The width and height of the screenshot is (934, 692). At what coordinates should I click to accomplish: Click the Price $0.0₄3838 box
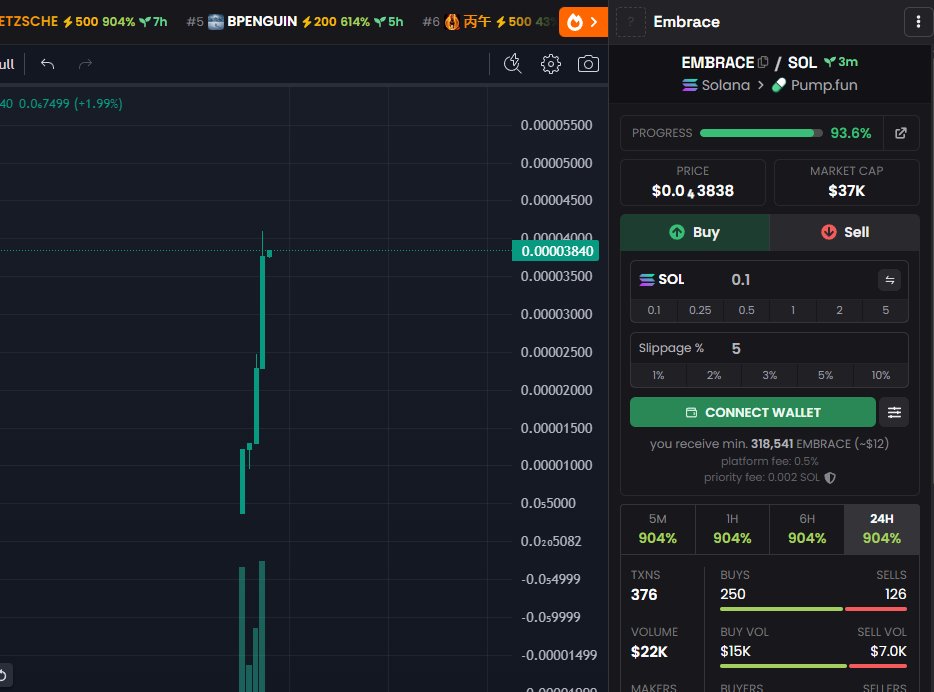point(693,182)
